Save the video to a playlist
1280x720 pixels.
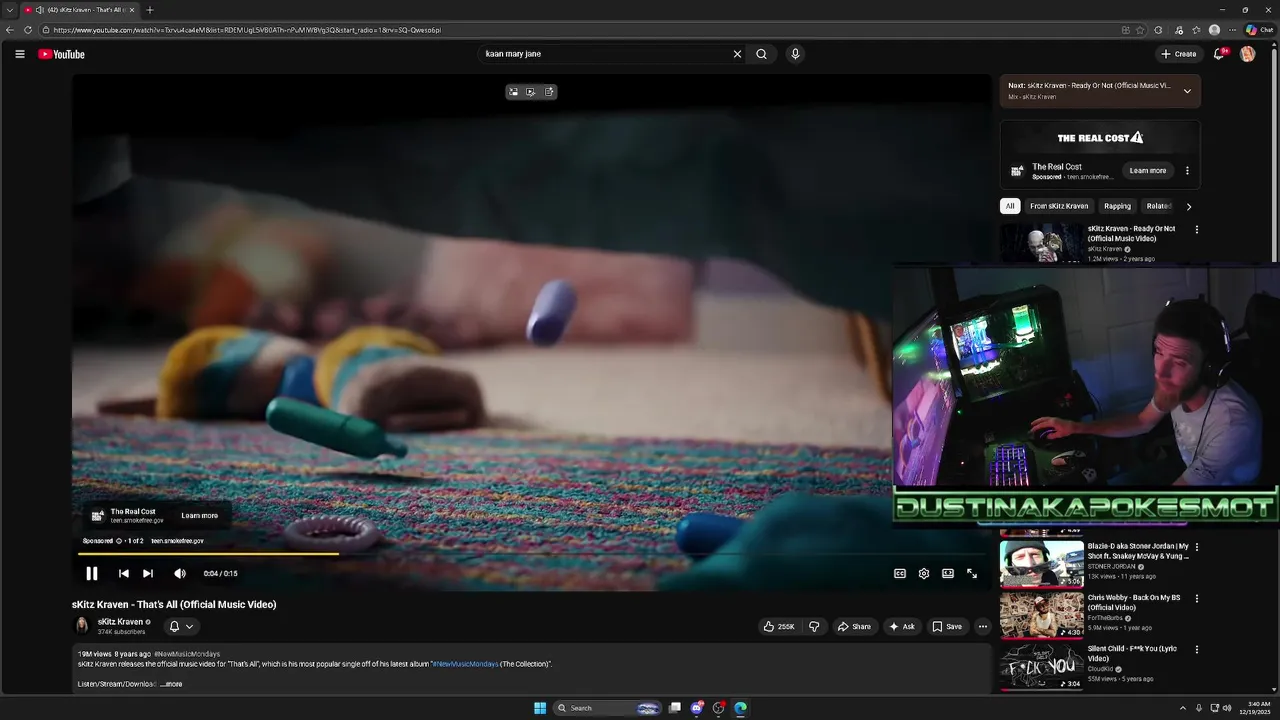pos(947,627)
